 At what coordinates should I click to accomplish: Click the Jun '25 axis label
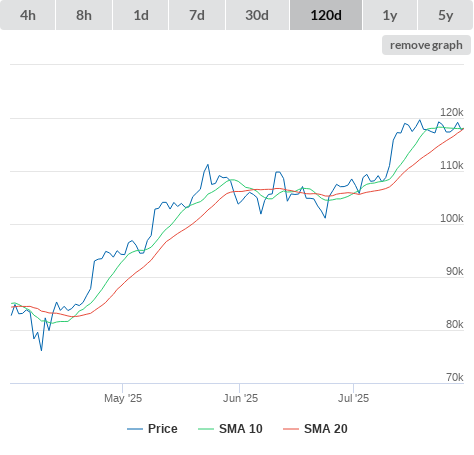pos(240,398)
